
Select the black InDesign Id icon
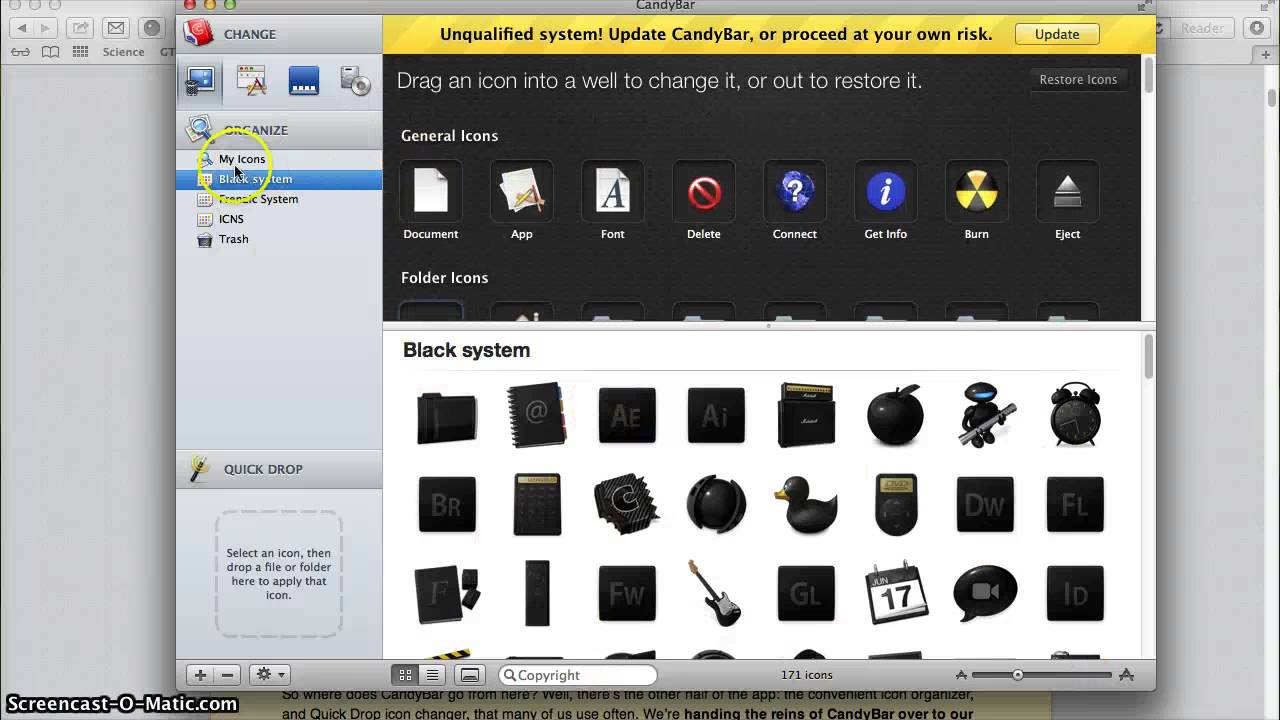1075,594
